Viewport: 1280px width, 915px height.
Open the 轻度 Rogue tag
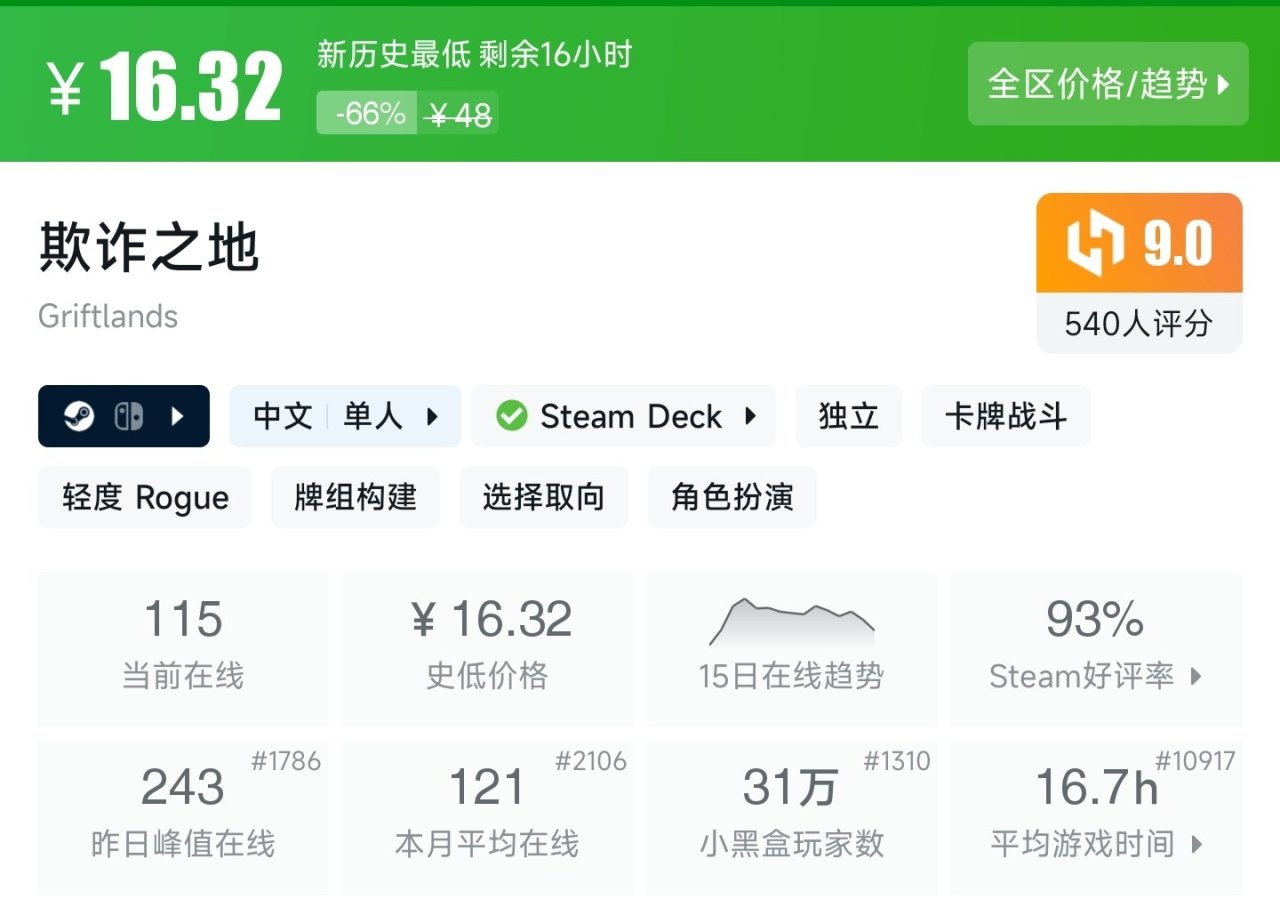click(145, 497)
